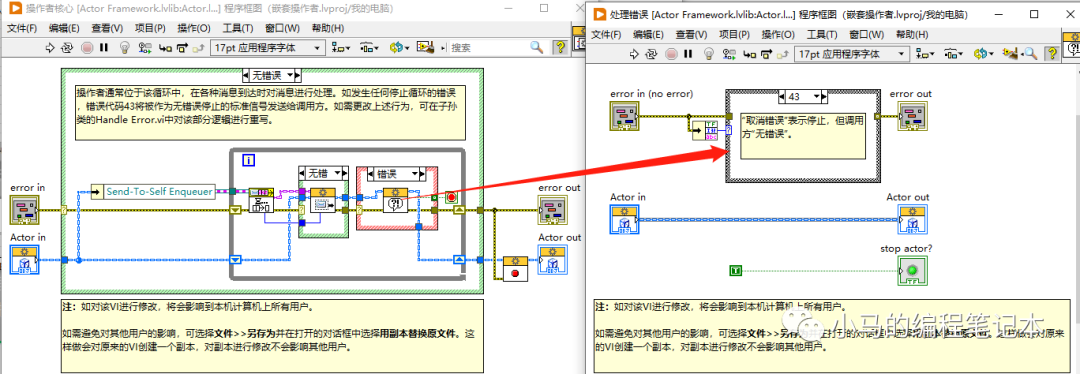1080x374 pixels.
Task: Click search field in 操作者核心 window
Action: (x=488, y=48)
